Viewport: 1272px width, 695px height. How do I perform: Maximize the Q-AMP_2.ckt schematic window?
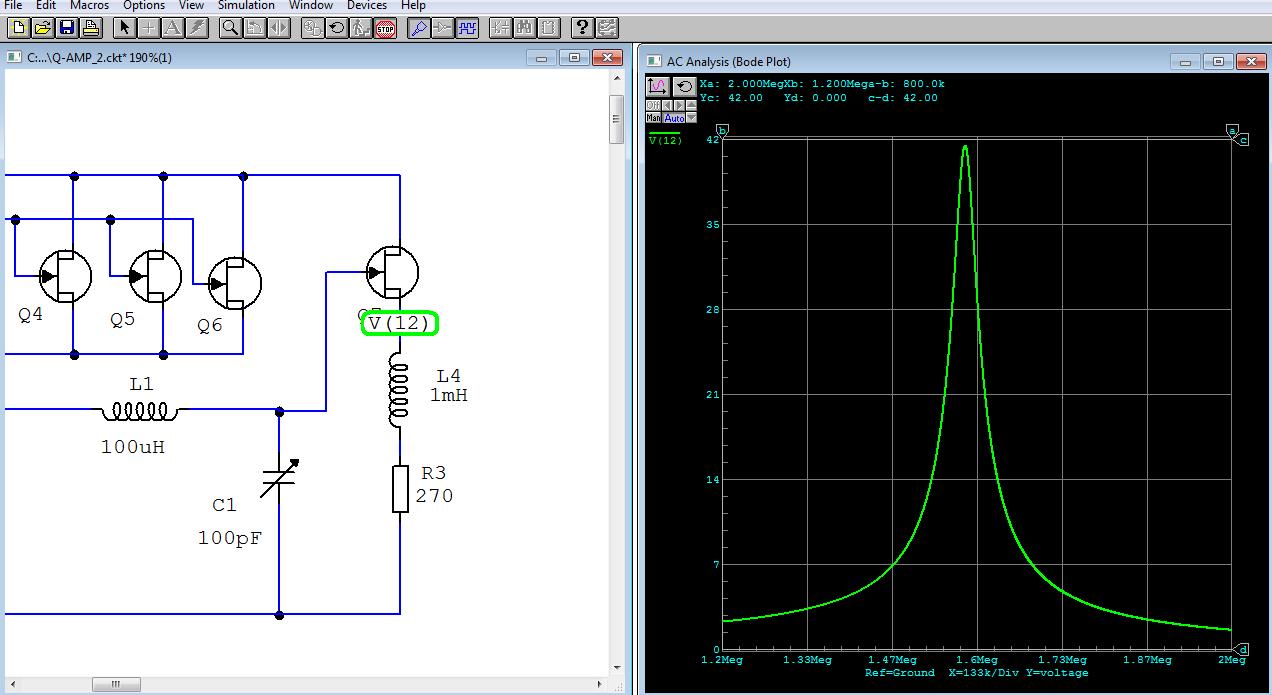tap(575, 58)
